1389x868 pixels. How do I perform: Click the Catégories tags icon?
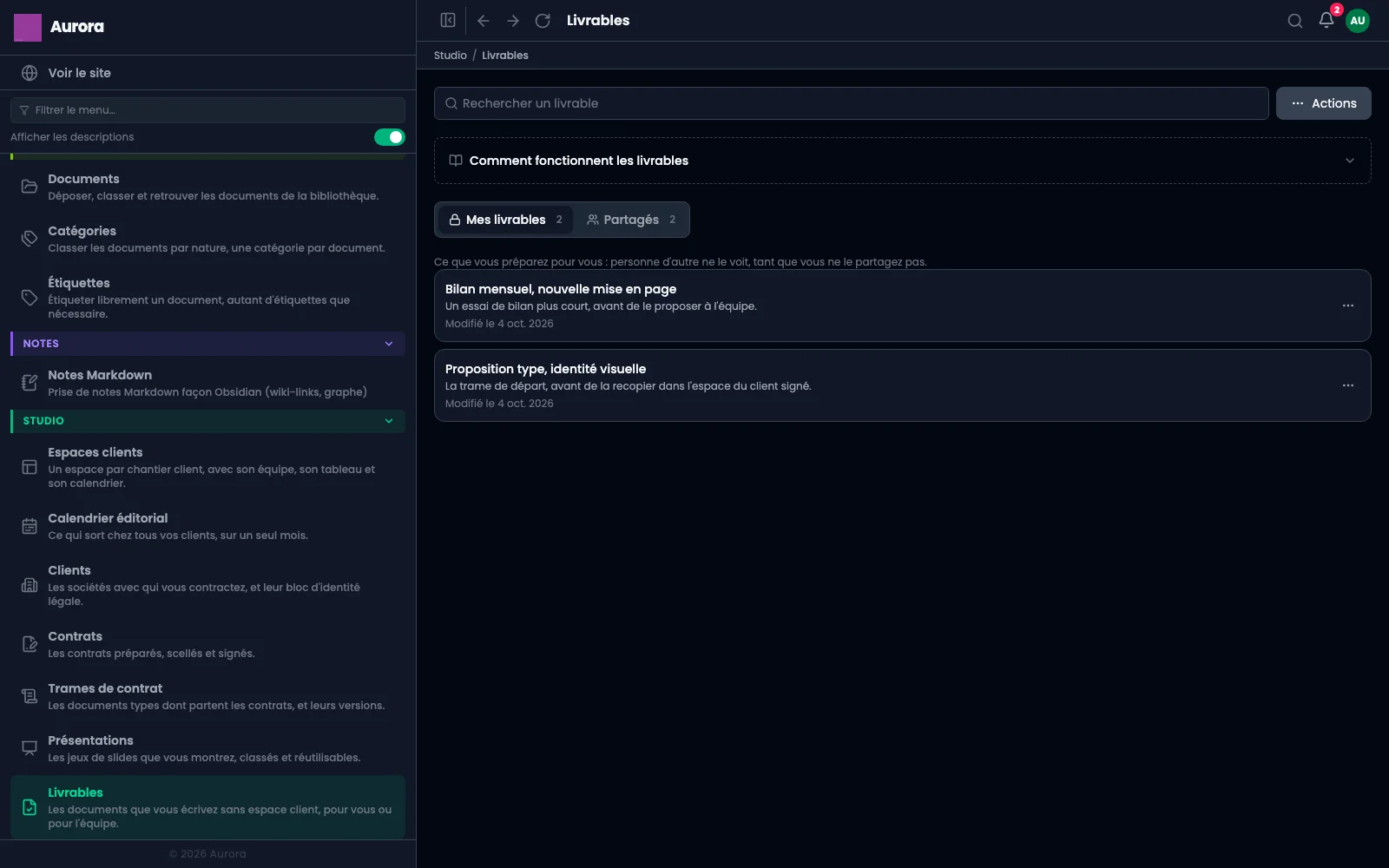click(x=30, y=239)
